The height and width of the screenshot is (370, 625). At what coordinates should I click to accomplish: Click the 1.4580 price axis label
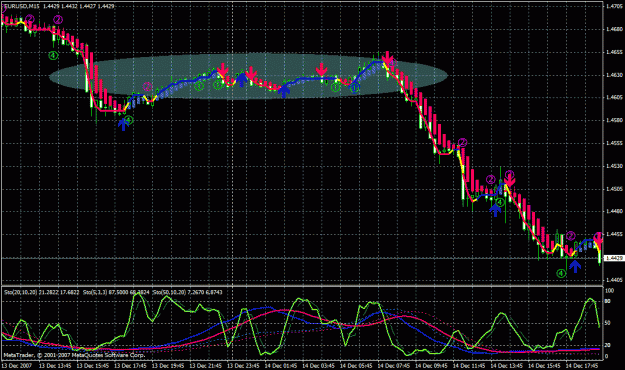click(x=614, y=120)
